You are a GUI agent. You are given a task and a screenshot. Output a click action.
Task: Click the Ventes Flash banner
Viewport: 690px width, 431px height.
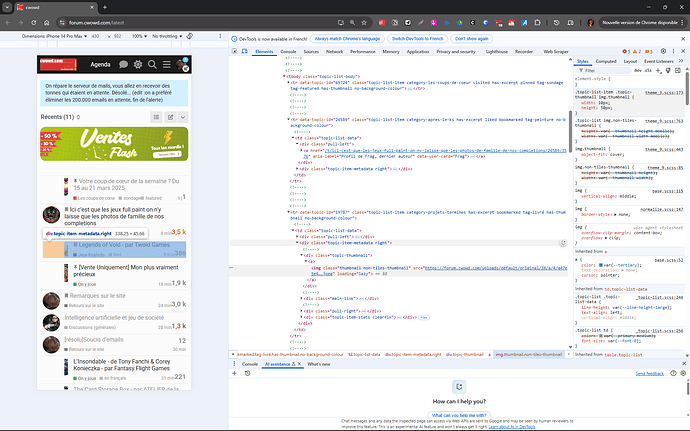point(114,144)
